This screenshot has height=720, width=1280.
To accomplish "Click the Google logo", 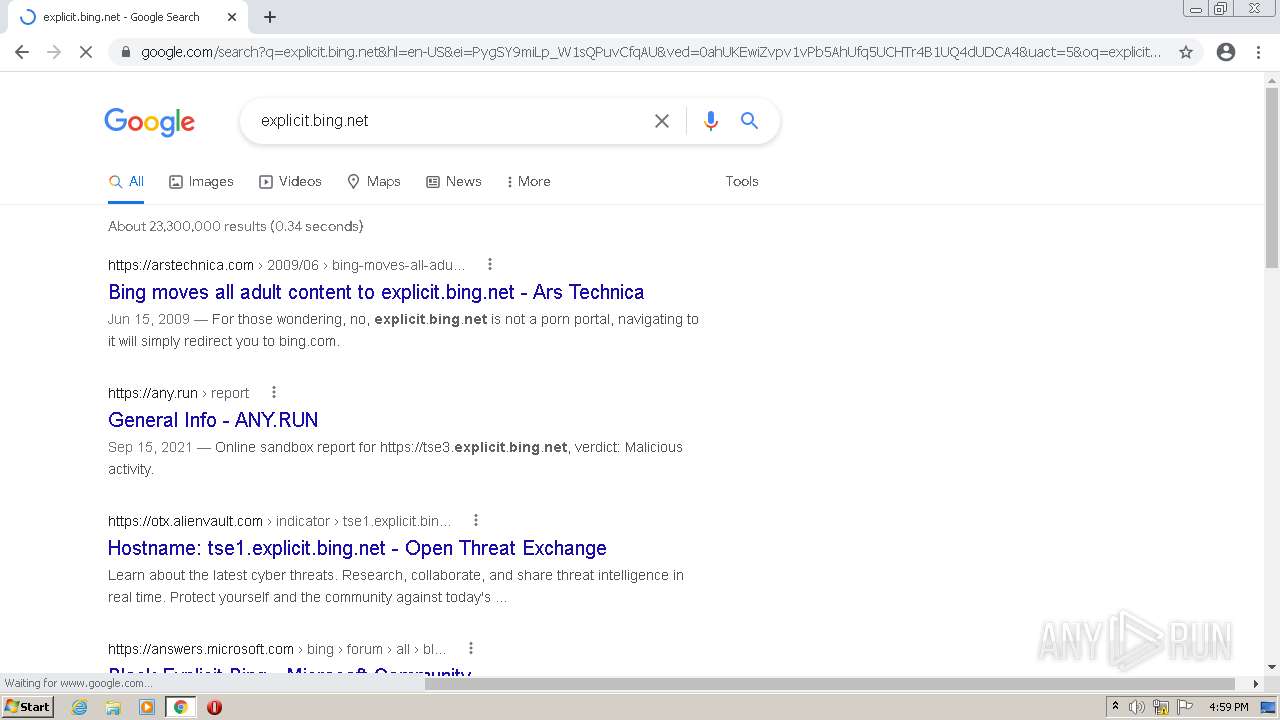I will pos(150,122).
